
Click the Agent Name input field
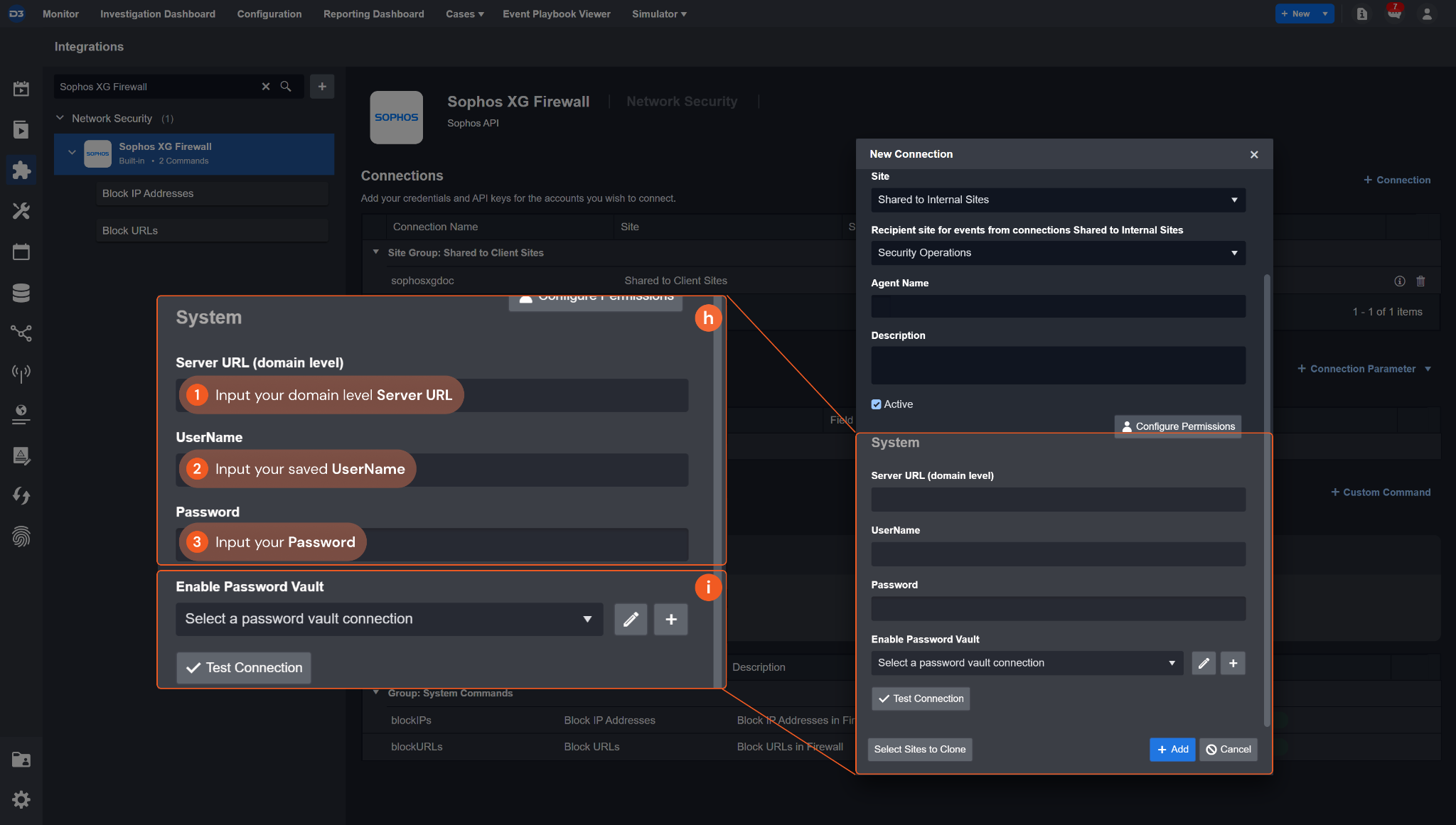pyautogui.click(x=1058, y=306)
